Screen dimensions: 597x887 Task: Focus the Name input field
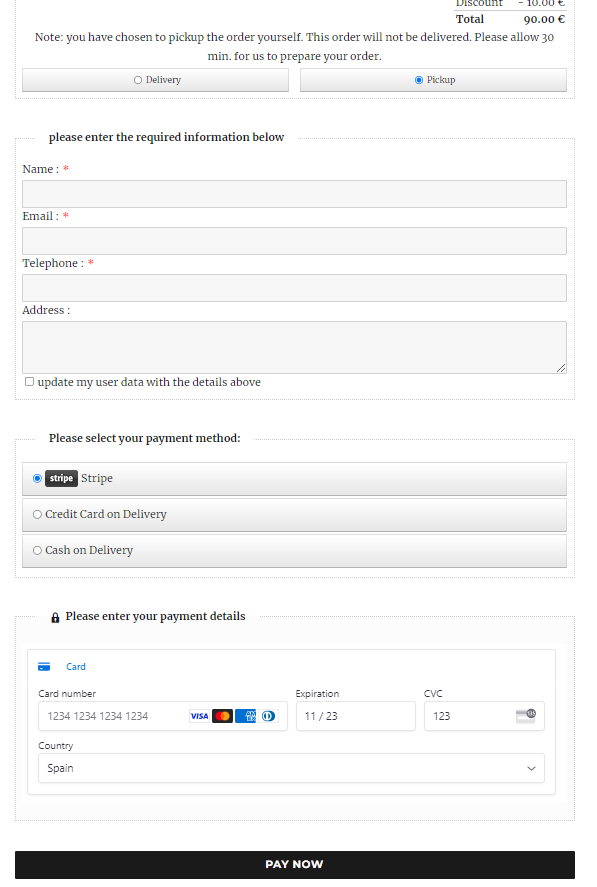point(294,194)
